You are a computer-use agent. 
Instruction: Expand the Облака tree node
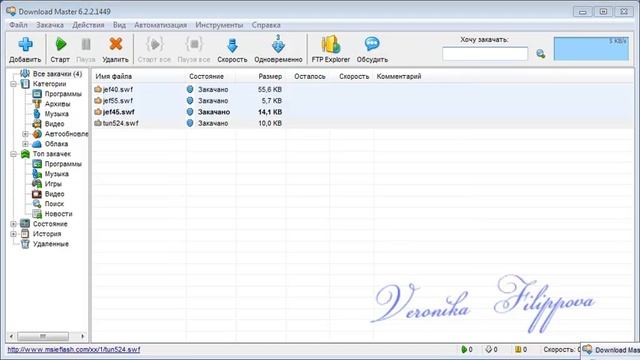(x=25, y=144)
